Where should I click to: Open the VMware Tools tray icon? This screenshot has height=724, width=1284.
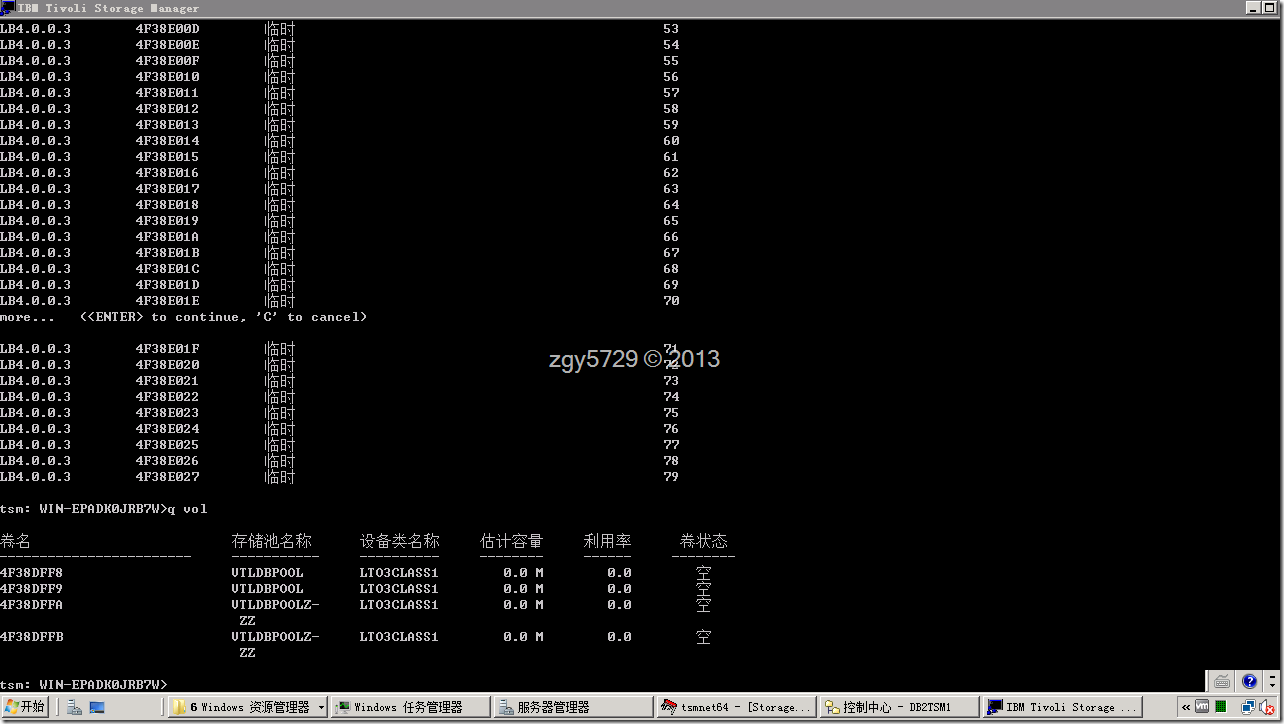[1202, 707]
